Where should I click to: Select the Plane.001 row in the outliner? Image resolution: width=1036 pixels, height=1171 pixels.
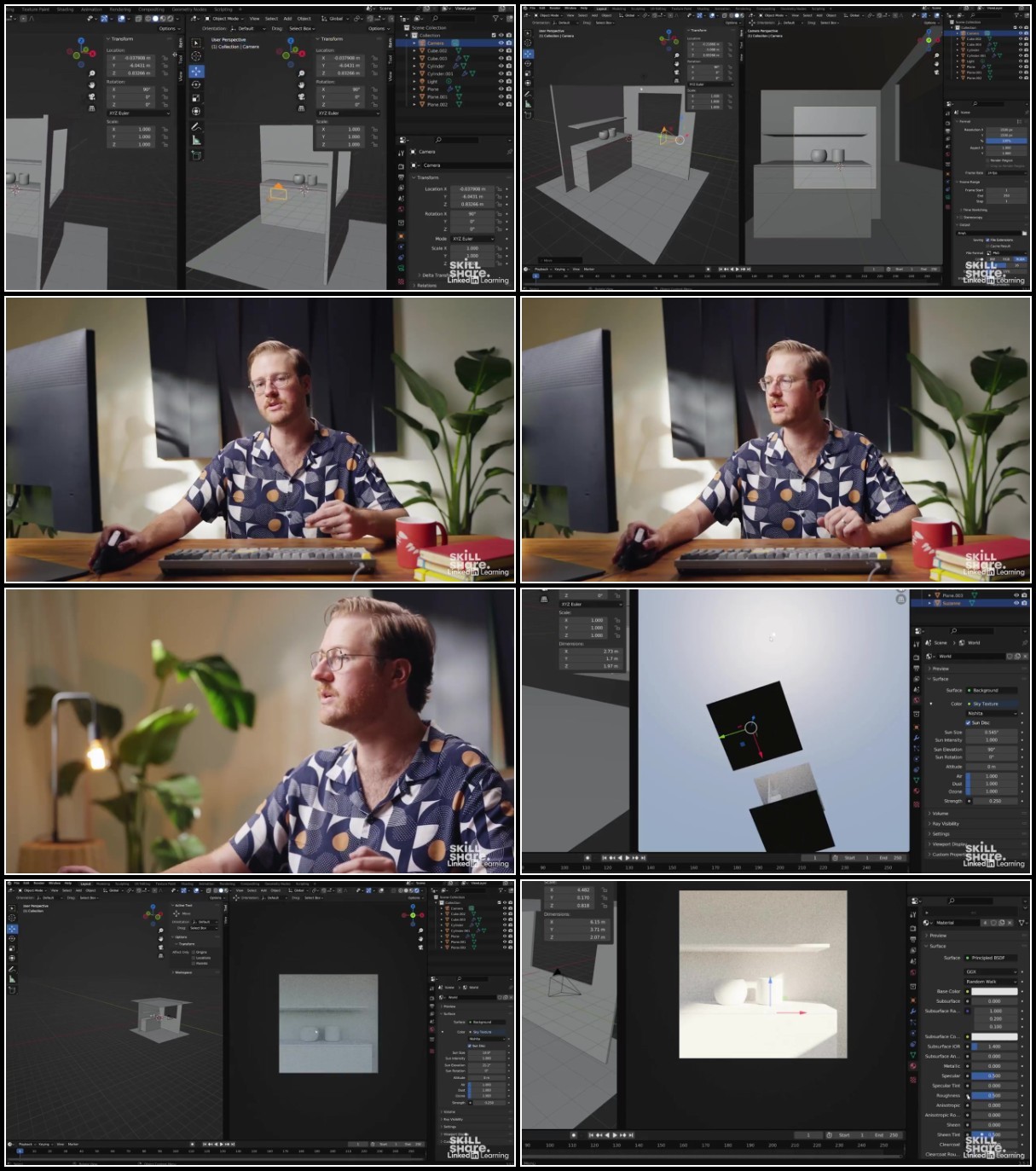pyautogui.click(x=456, y=96)
